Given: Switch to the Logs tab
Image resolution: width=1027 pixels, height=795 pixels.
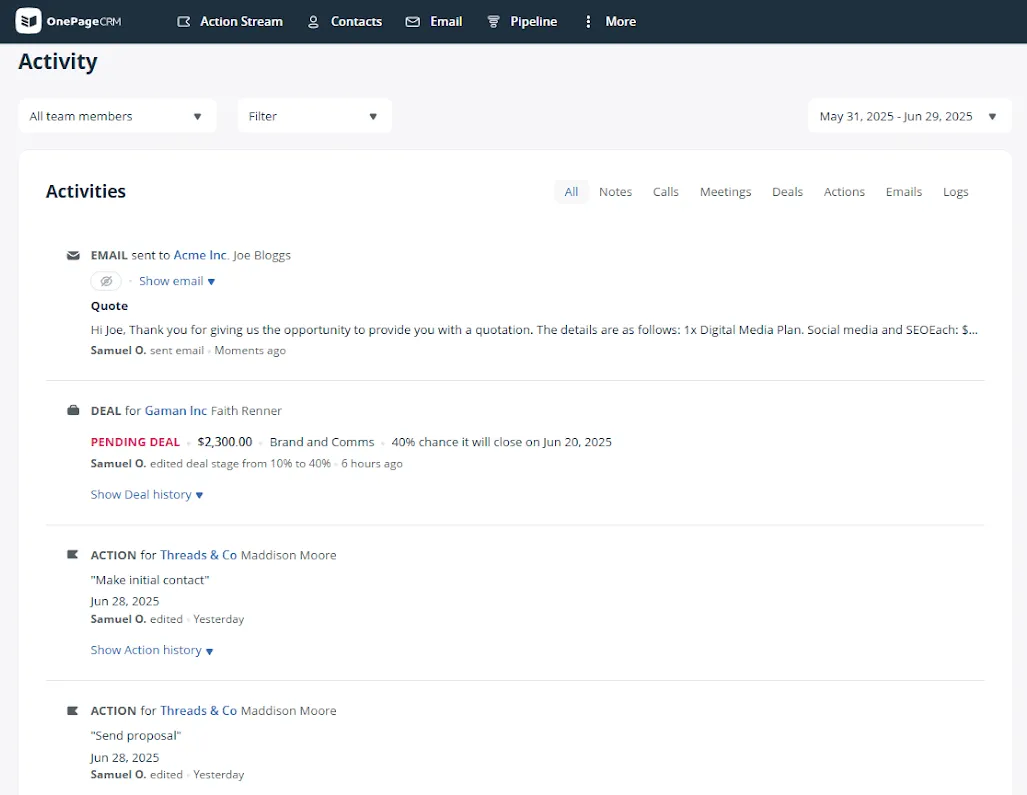Looking at the screenshot, I should point(955,192).
